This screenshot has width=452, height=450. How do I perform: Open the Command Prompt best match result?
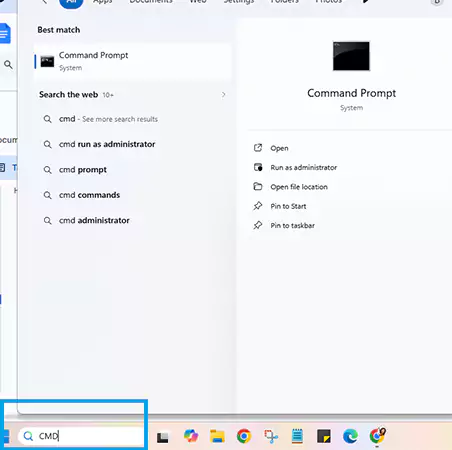click(x=133, y=61)
